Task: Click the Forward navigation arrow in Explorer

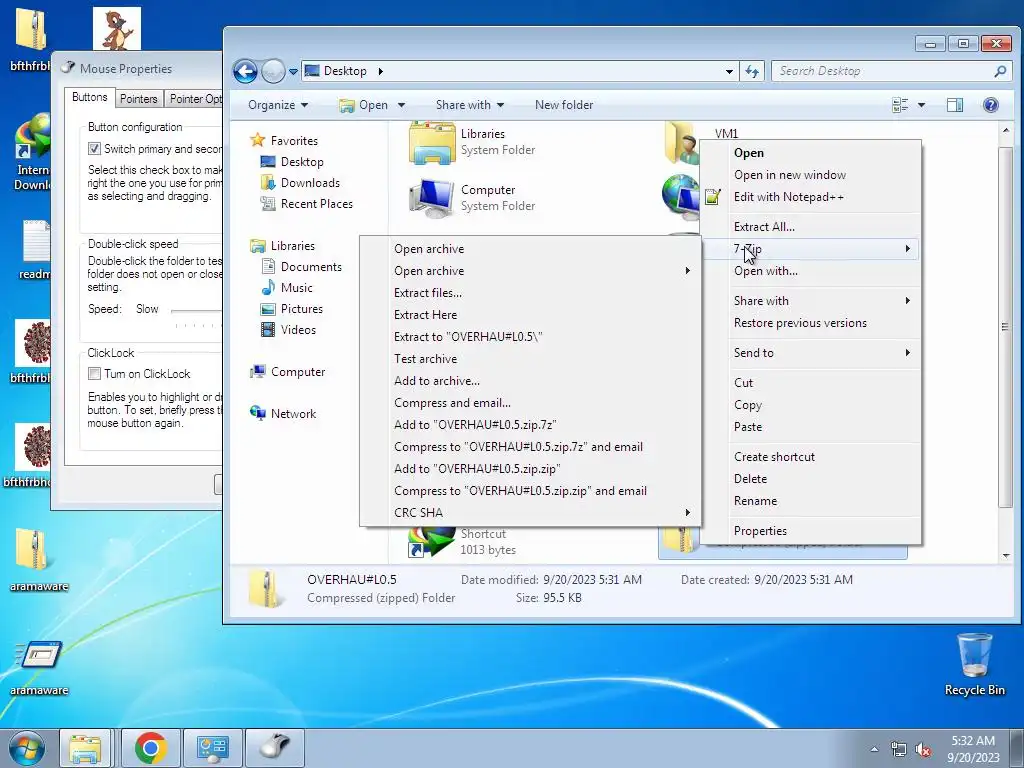Action: click(x=273, y=71)
